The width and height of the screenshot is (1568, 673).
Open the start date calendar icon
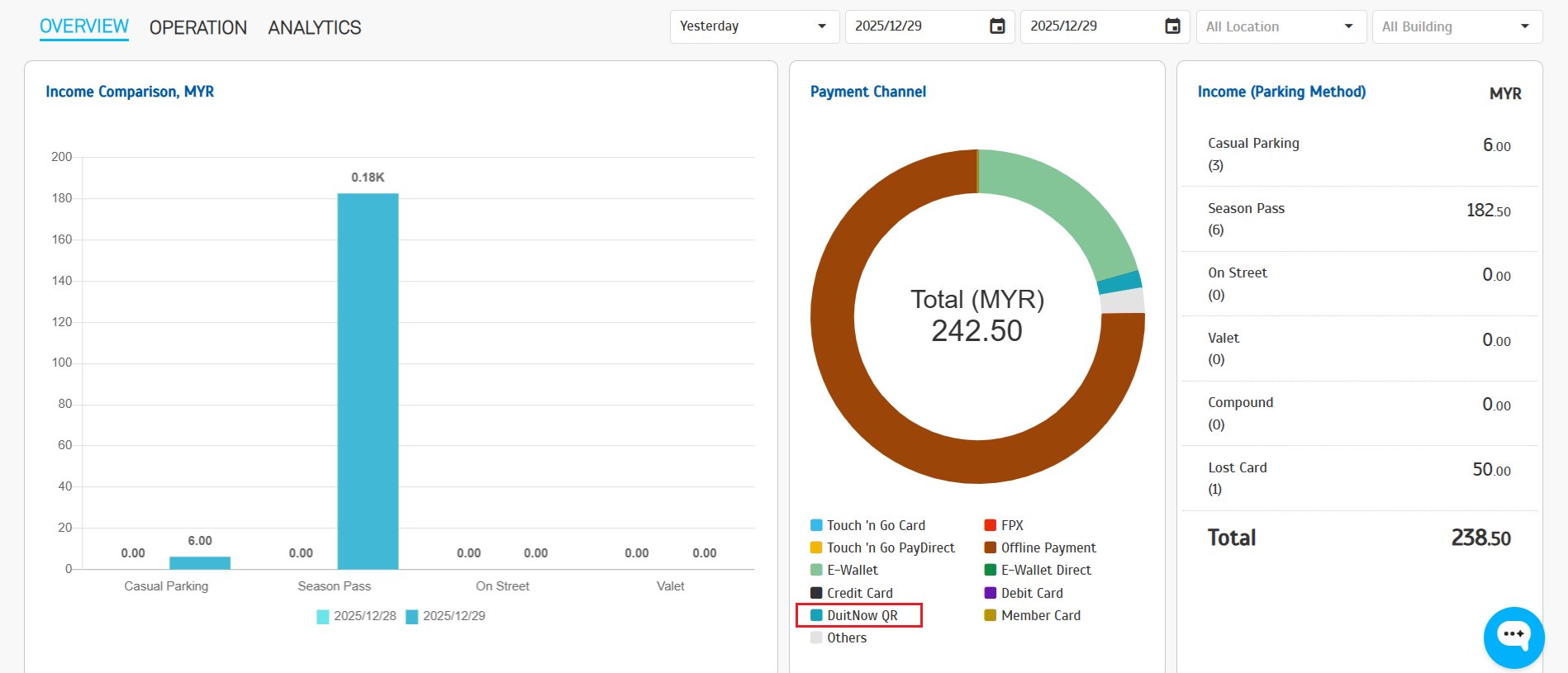point(997,26)
